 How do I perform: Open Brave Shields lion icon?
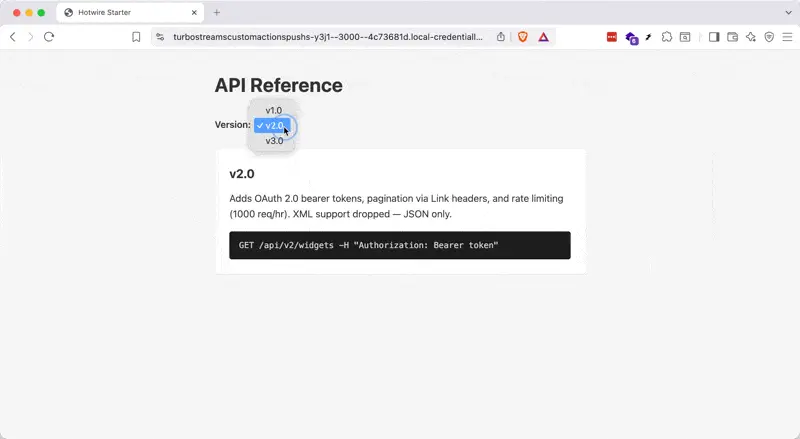[523, 37]
